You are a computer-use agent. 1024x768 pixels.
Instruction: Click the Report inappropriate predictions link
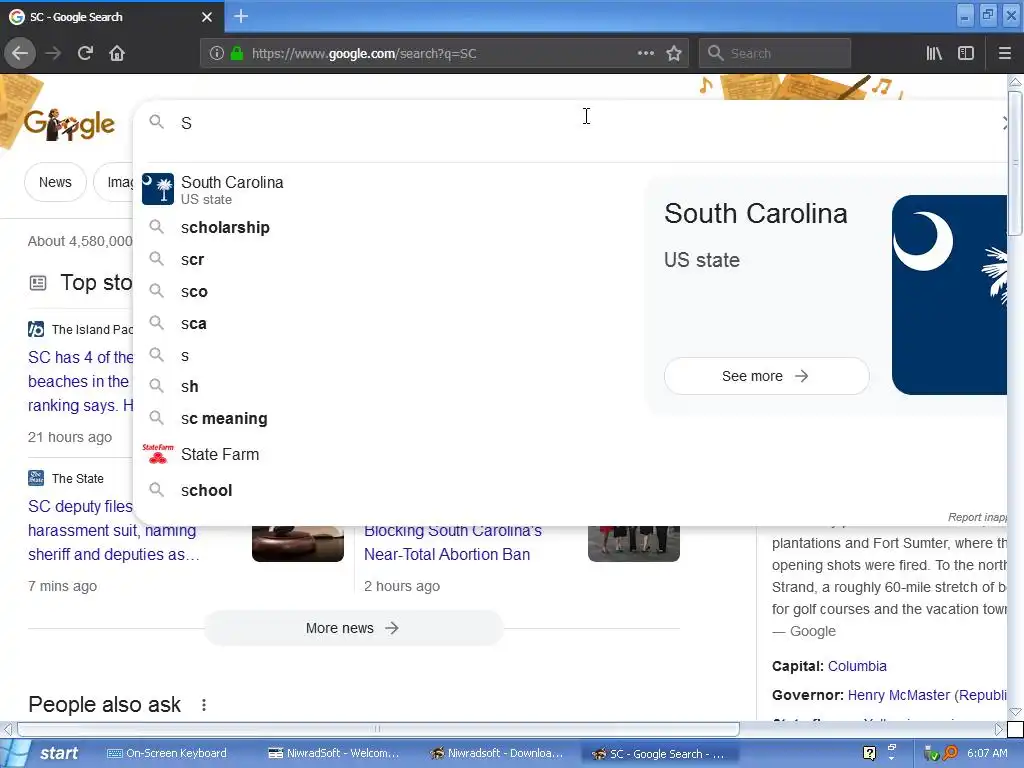point(977,517)
